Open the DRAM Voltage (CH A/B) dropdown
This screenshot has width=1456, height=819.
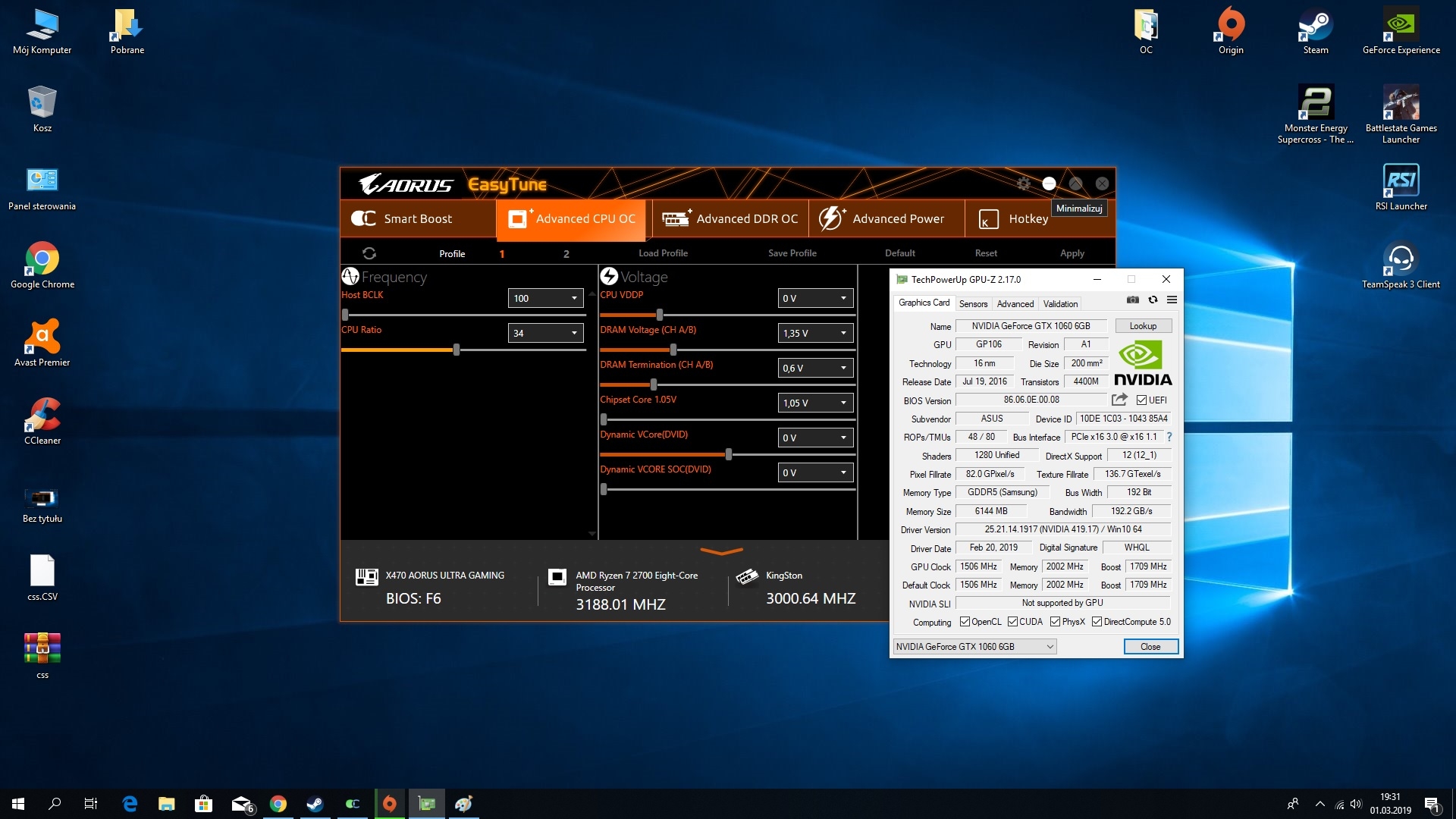coord(815,333)
